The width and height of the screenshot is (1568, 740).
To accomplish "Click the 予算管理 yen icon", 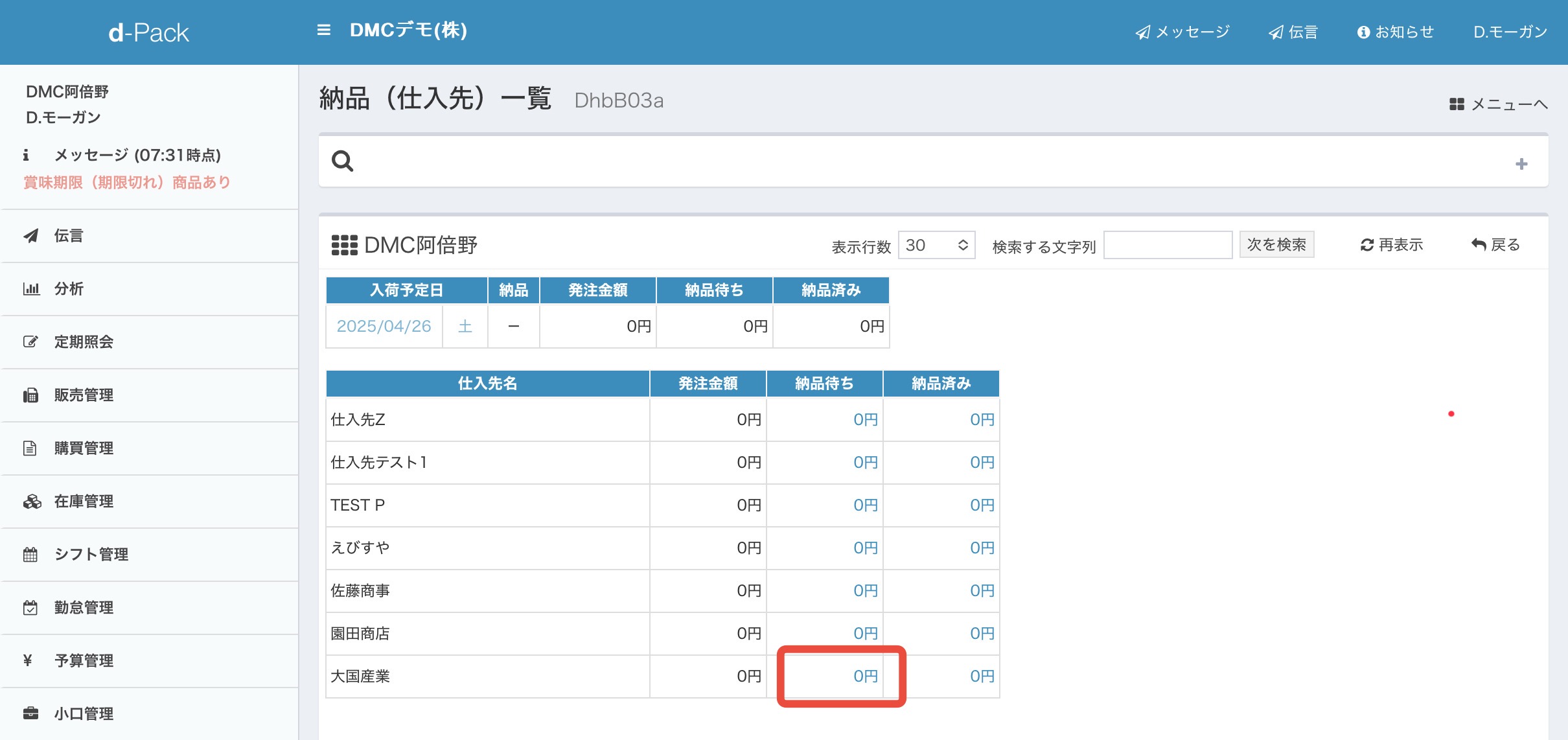I will [27, 660].
